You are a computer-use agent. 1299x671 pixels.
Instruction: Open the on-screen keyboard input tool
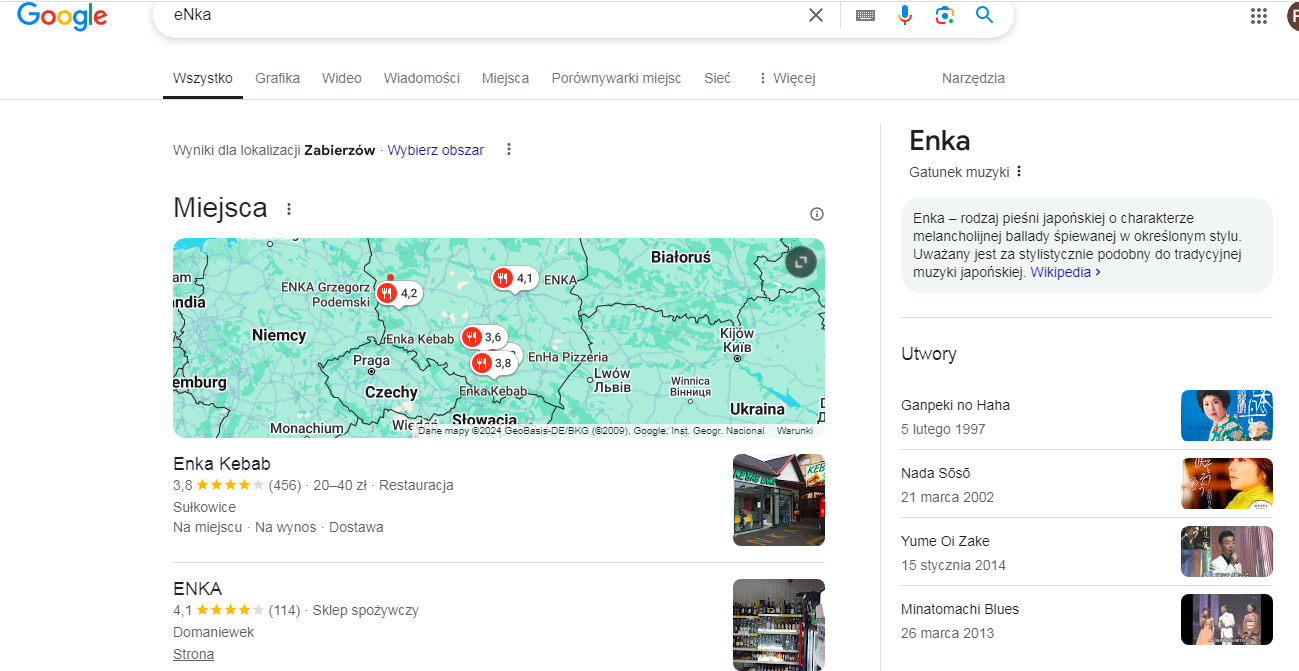pos(865,15)
